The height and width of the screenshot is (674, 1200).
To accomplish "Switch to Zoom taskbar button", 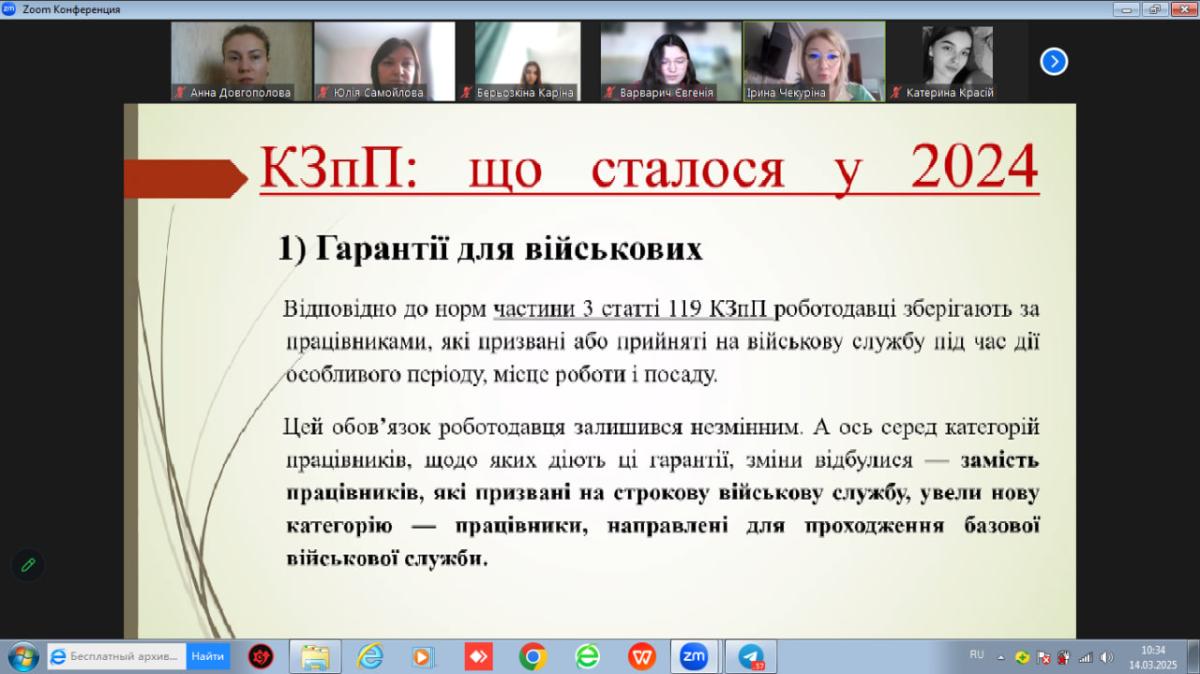I will [695, 656].
